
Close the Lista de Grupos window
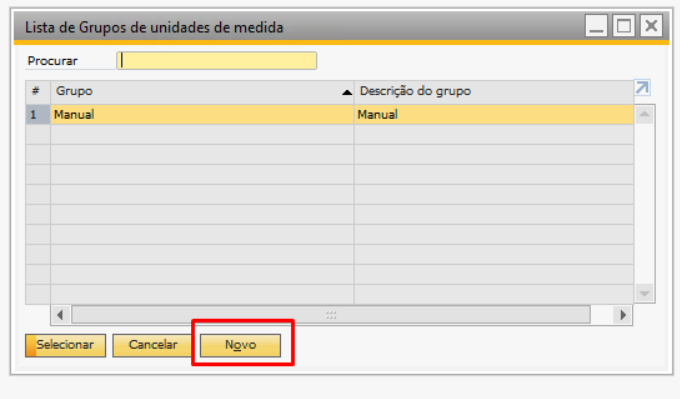tap(651, 26)
